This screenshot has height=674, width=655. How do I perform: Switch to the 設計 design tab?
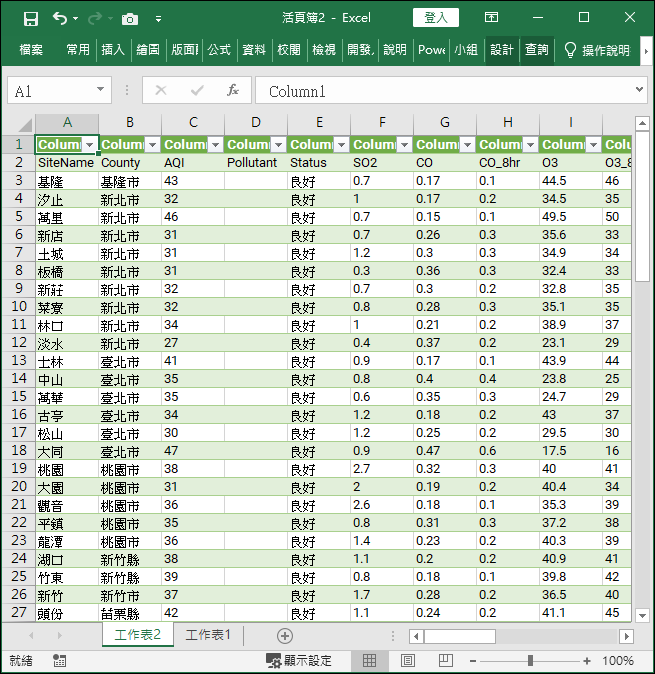click(x=502, y=50)
